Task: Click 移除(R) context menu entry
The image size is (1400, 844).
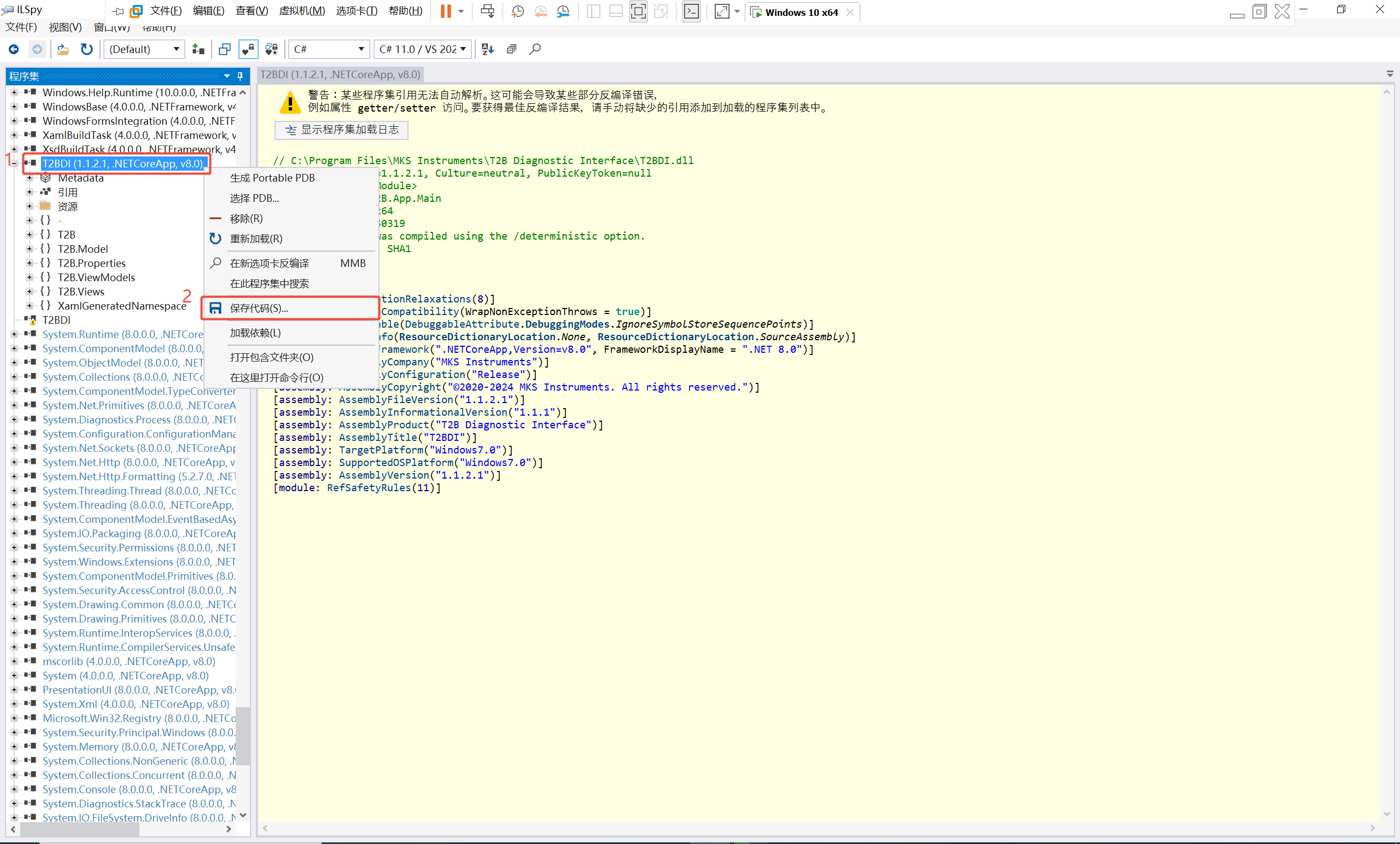Action: [x=246, y=218]
